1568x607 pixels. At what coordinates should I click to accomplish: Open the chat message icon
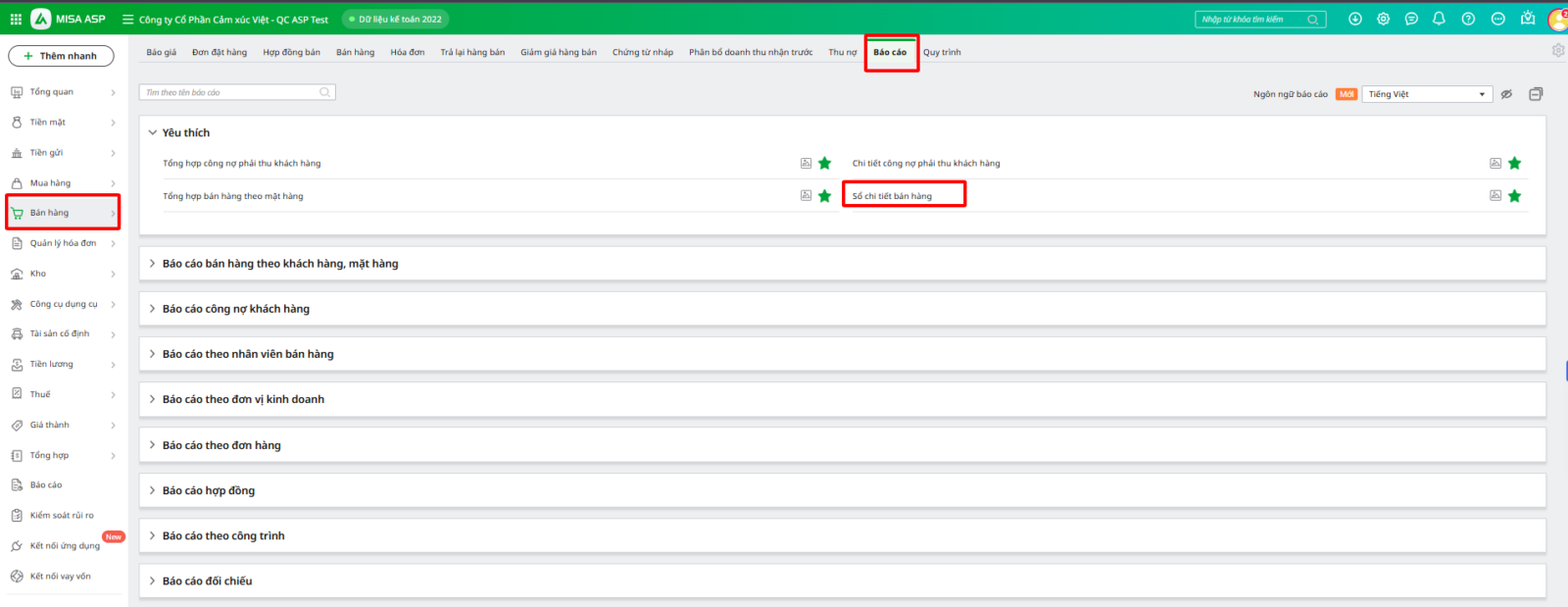click(x=1411, y=19)
